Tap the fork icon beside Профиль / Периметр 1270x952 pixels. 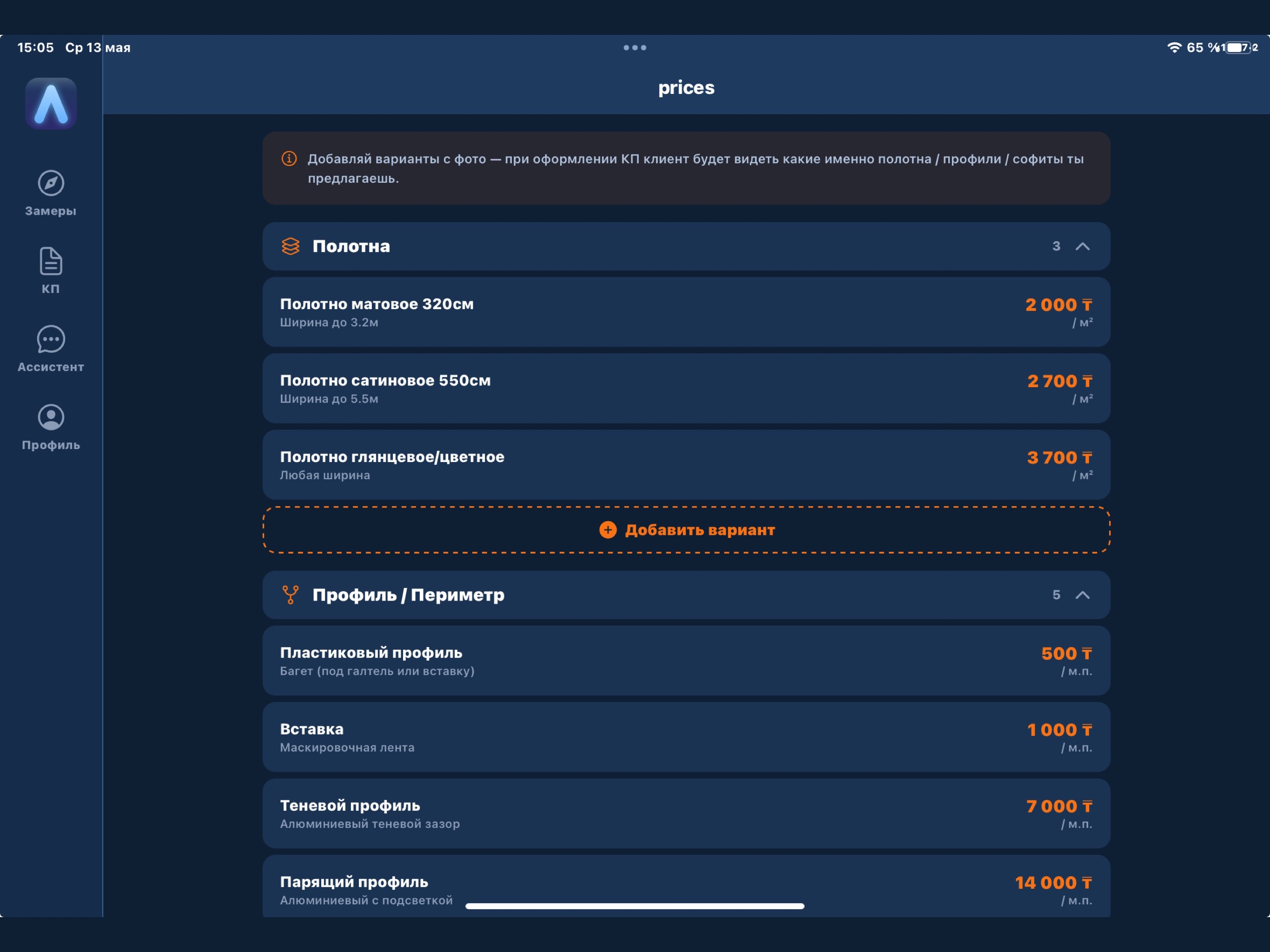(x=291, y=595)
